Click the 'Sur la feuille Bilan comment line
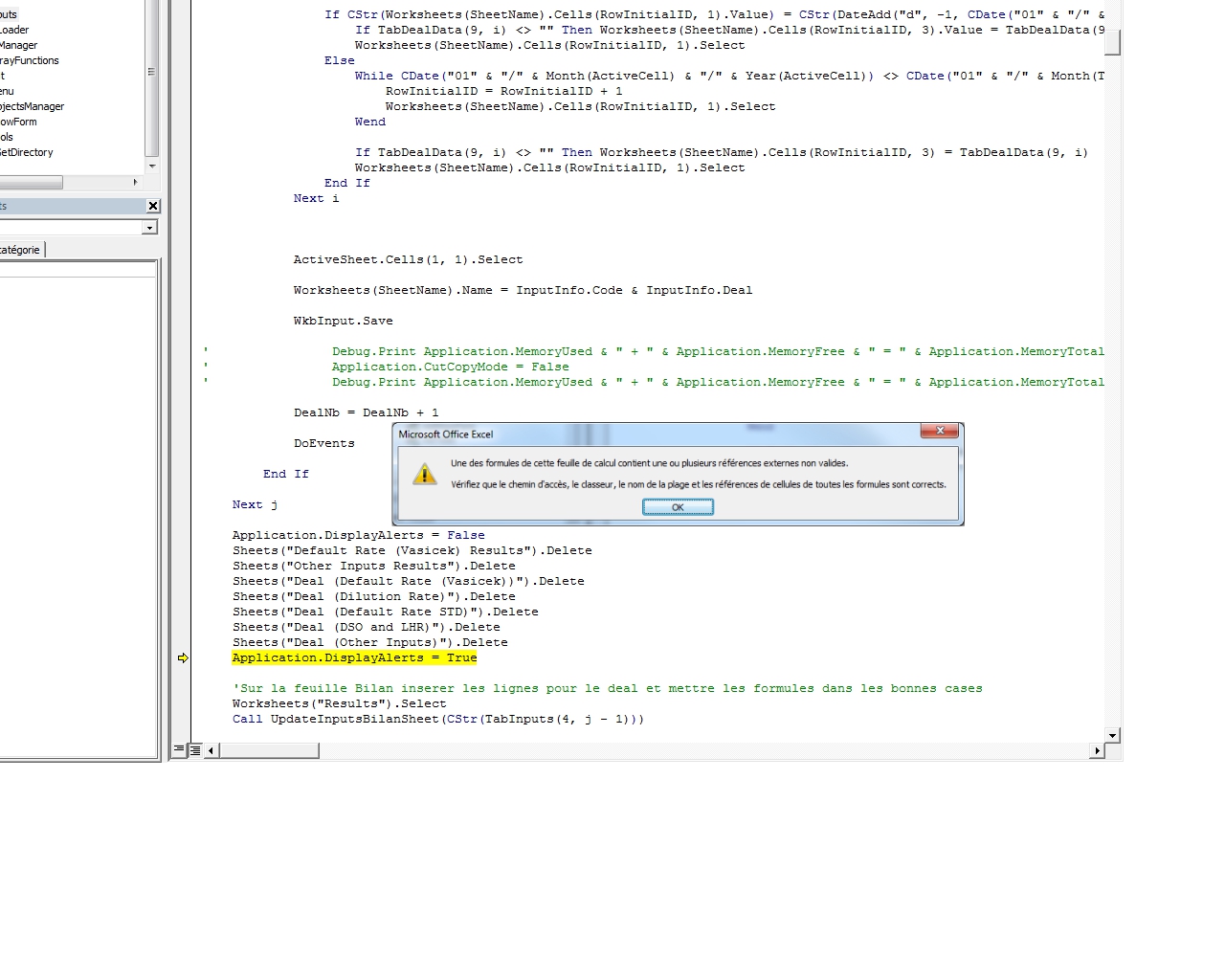Viewport: 1225px width, 980px height. [x=607, y=688]
